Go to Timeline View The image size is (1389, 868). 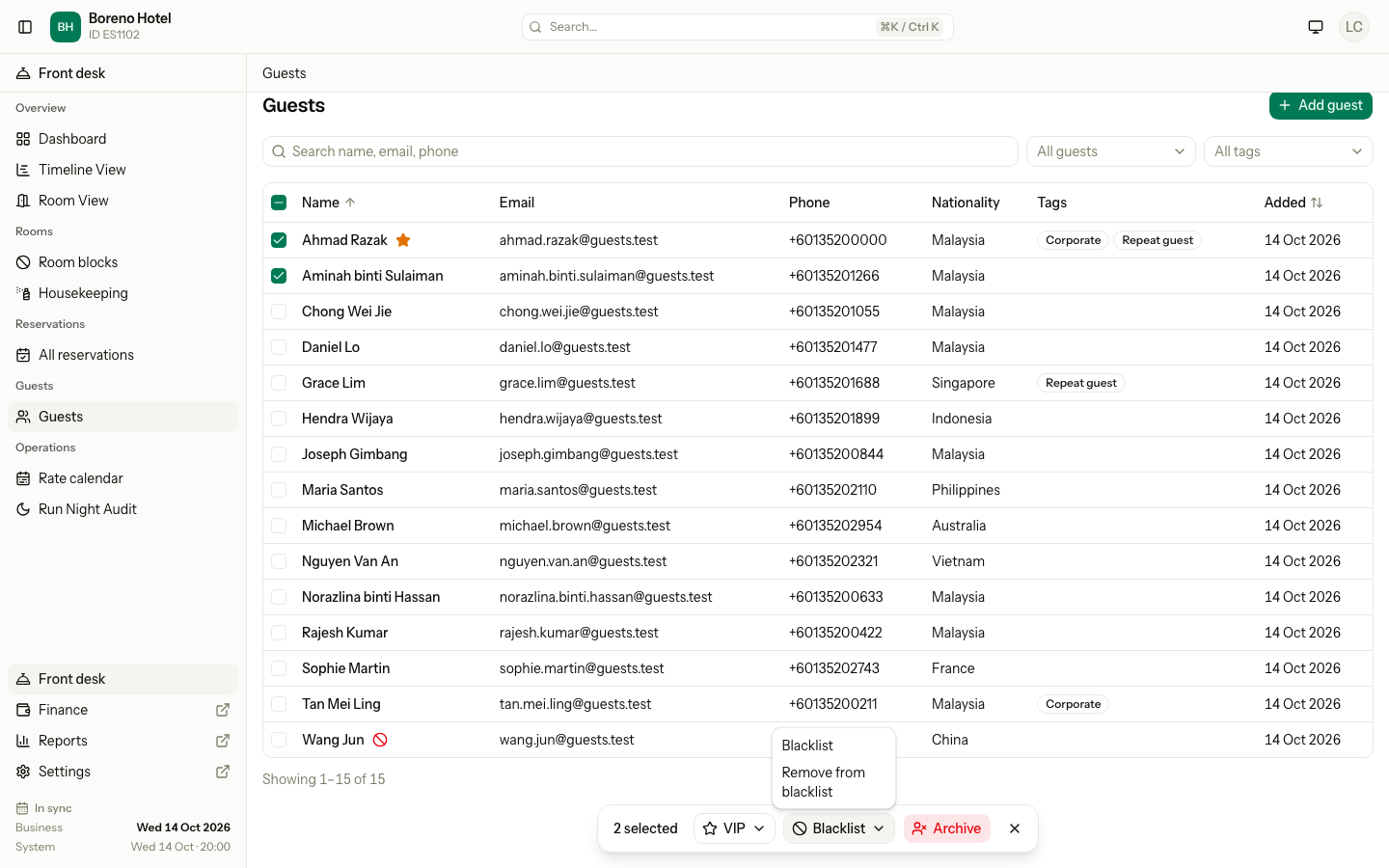pos(123,170)
